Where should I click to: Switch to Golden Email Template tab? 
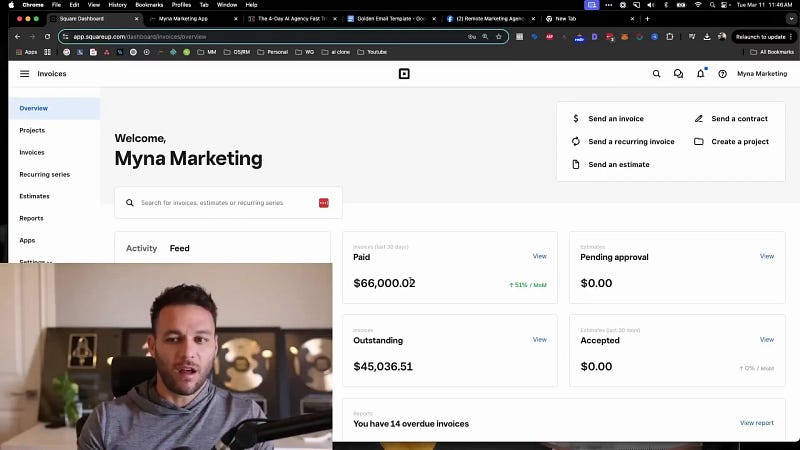[391, 19]
